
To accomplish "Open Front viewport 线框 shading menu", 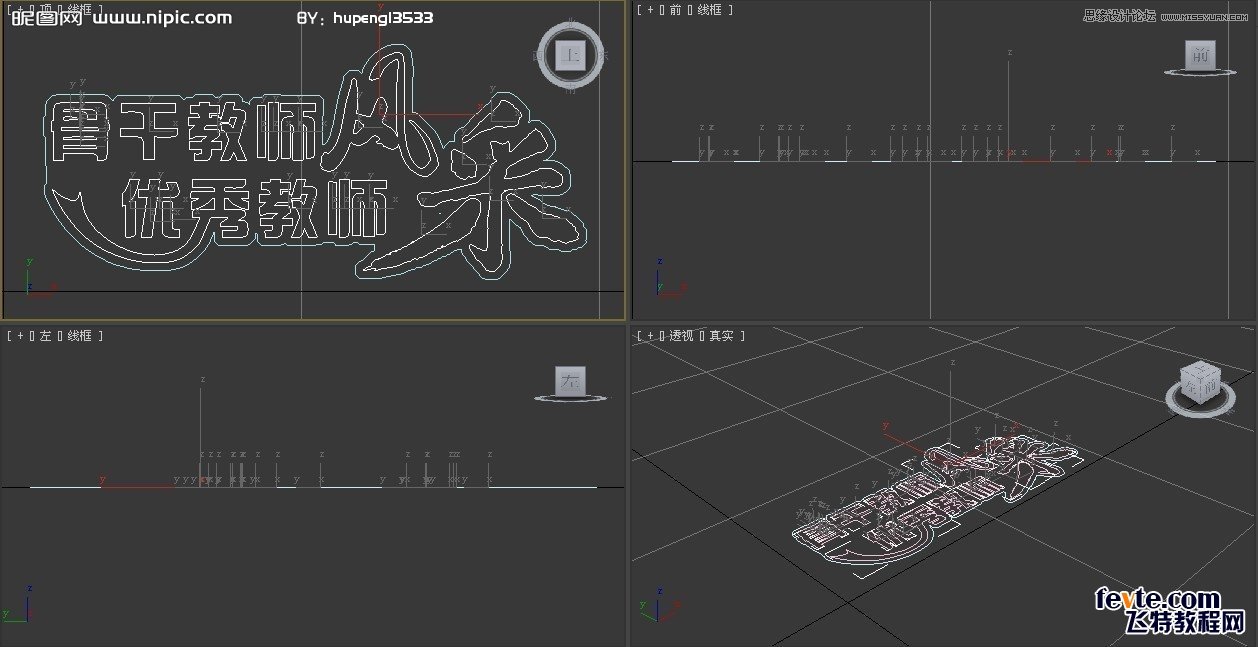I will 708,9.
